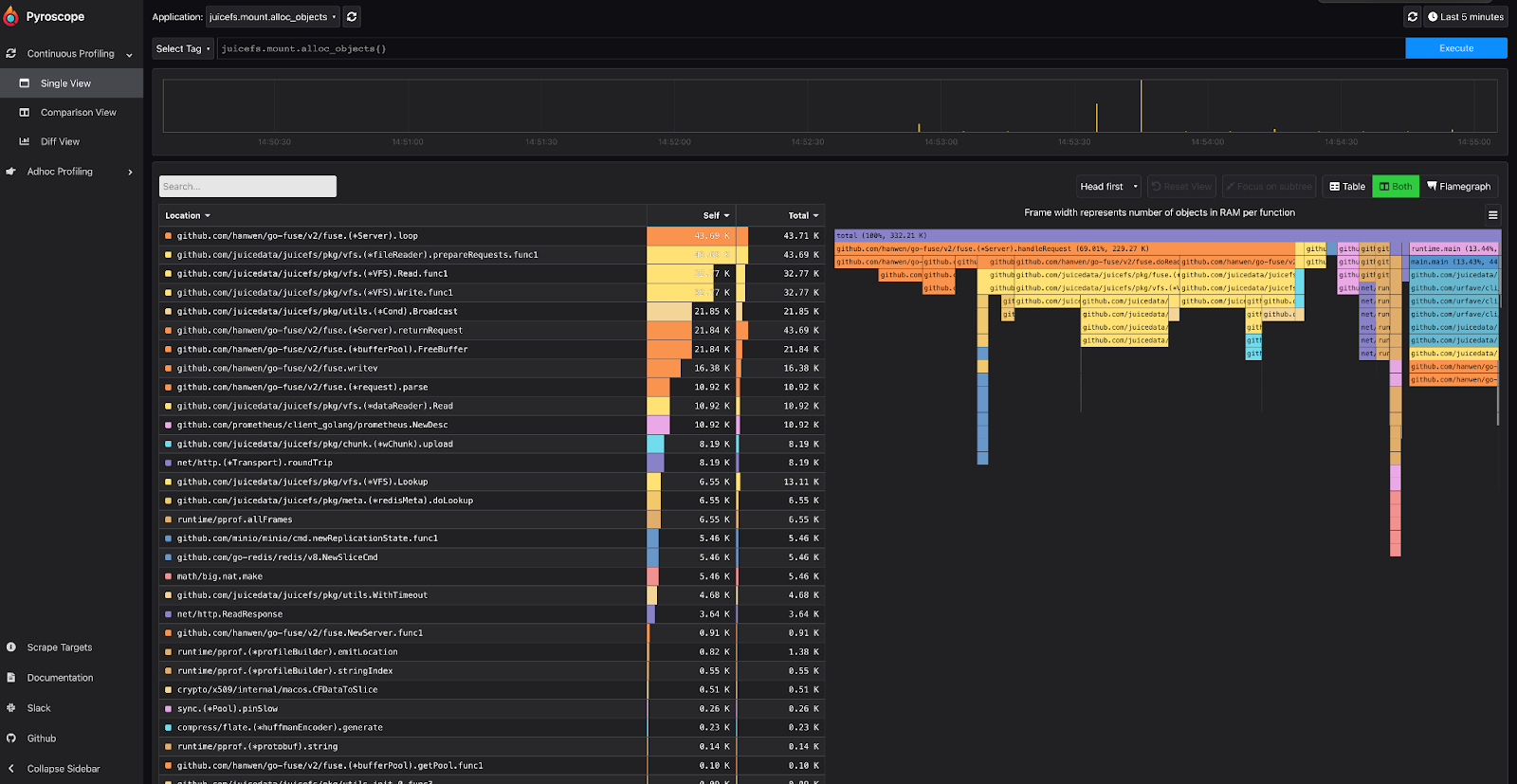
Task: Click the cyan swatch beside (*wChunk).upload row
Action: pos(169,444)
